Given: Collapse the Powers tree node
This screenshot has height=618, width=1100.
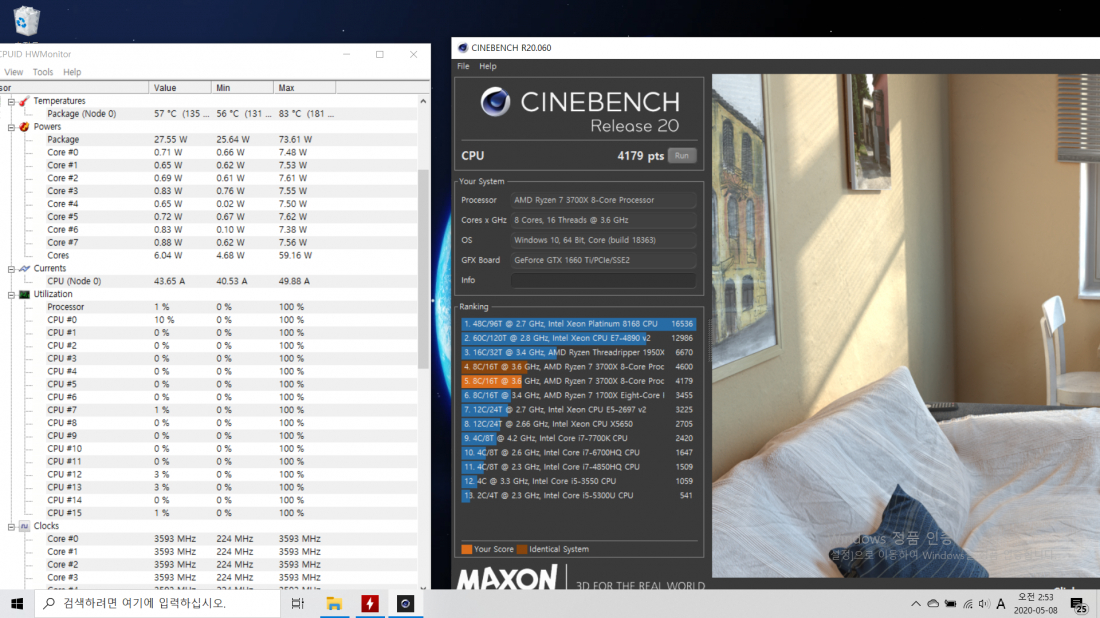Looking at the screenshot, I should [11, 128].
